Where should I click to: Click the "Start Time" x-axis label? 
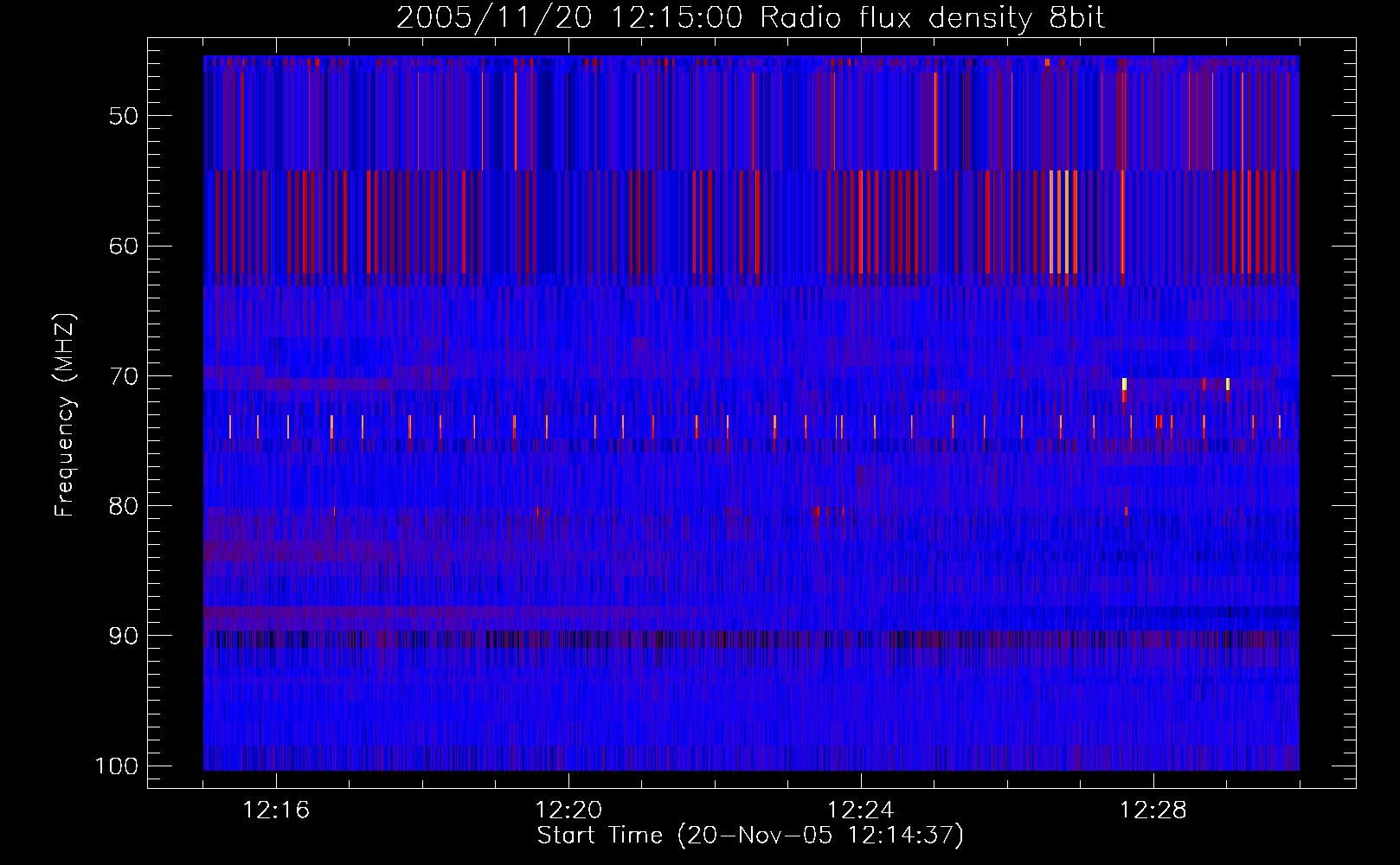(750, 836)
